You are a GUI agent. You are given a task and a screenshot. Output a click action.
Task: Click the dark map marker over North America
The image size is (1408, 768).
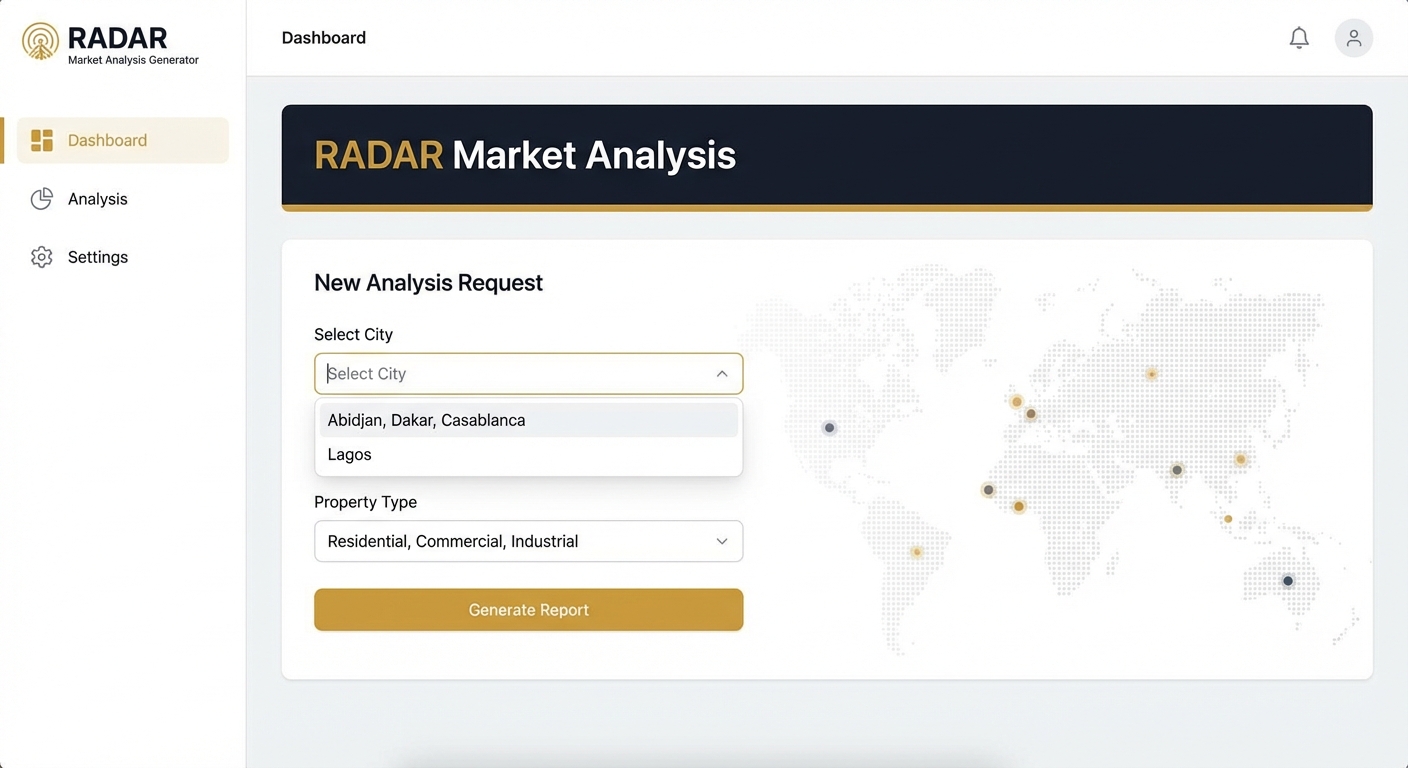click(x=829, y=428)
